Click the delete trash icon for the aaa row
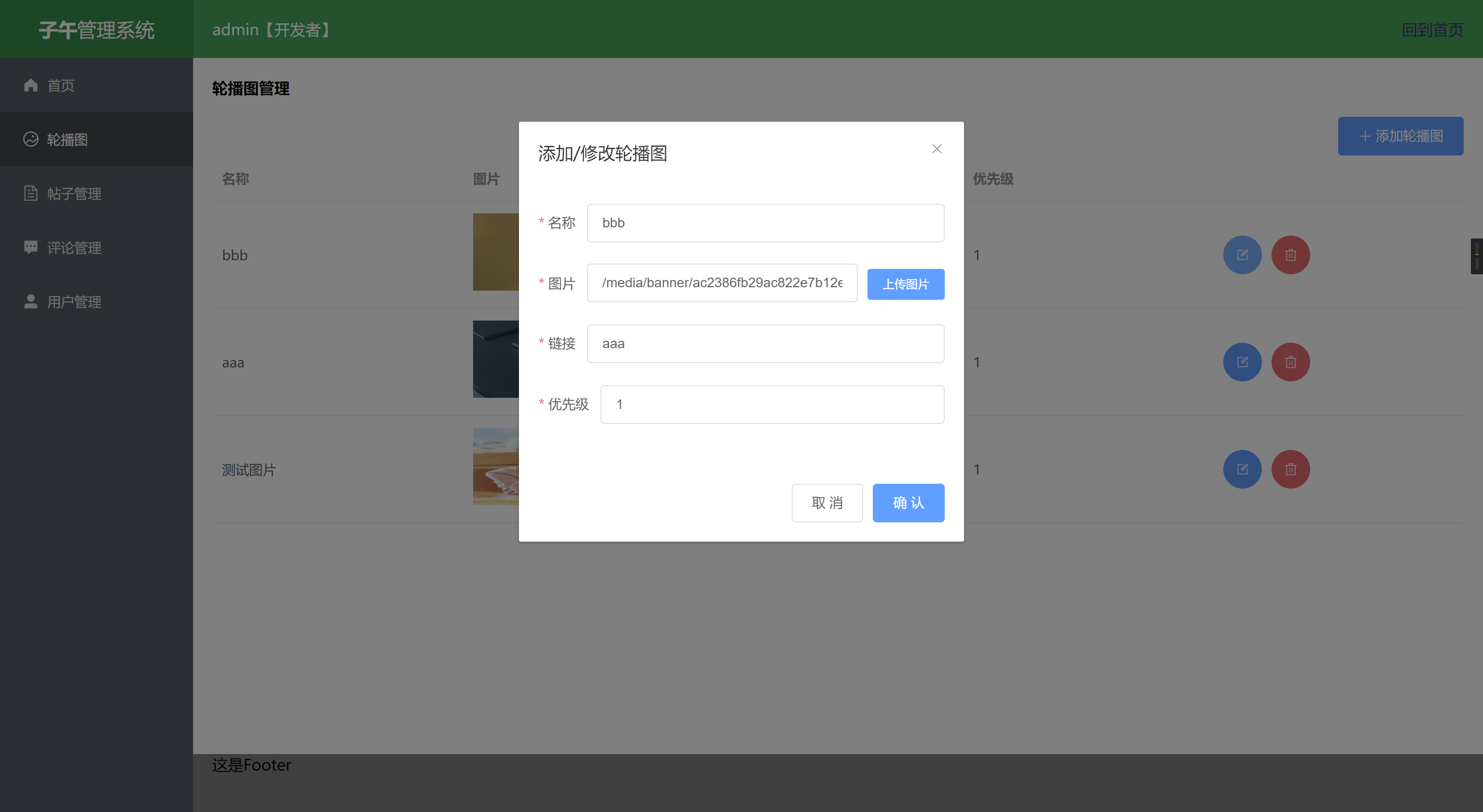 point(1290,362)
